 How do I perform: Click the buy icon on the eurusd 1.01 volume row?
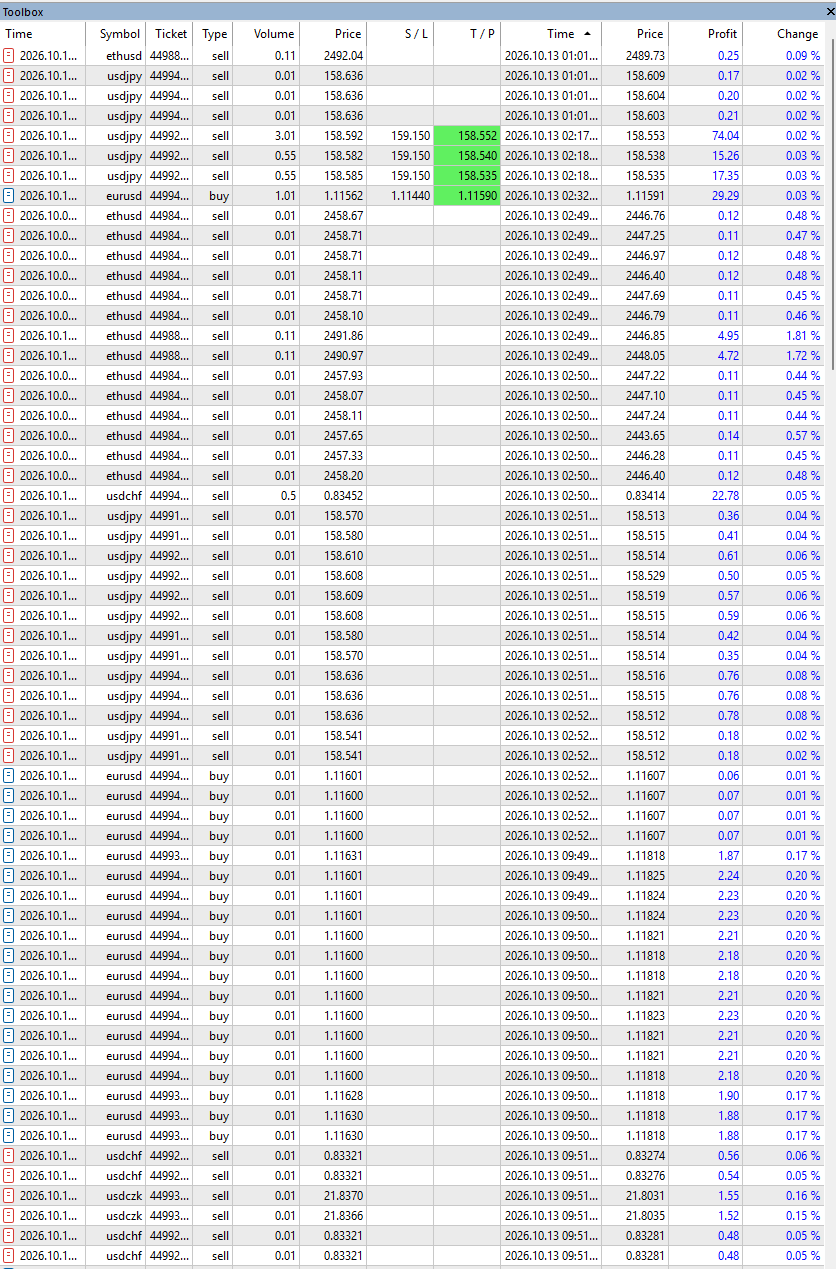[x=9, y=196]
